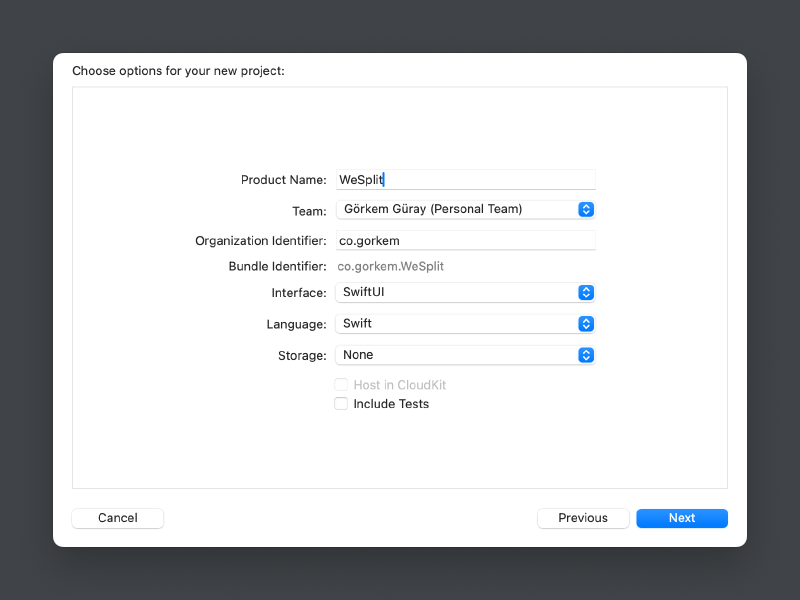800x600 pixels.
Task: Click the Host in CloudKit label text
Action: tap(399, 385)
